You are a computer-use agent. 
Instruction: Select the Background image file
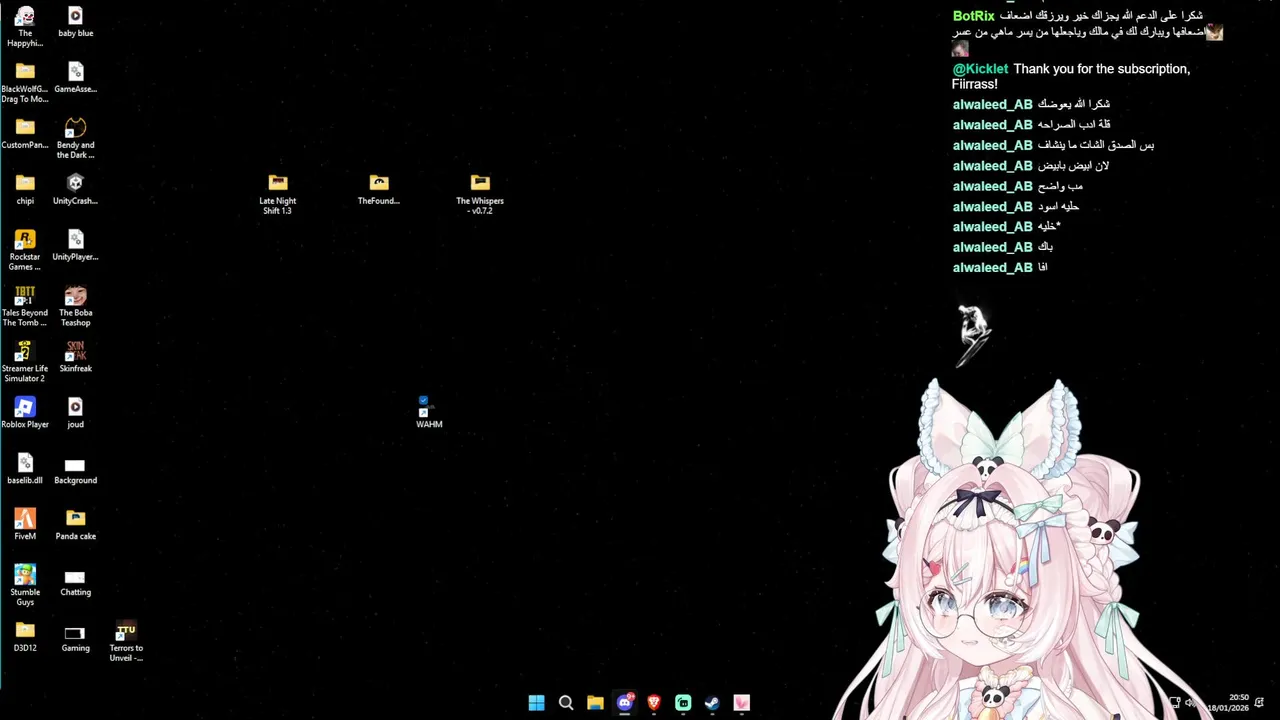pyautogui.click(x=75, y=470)
